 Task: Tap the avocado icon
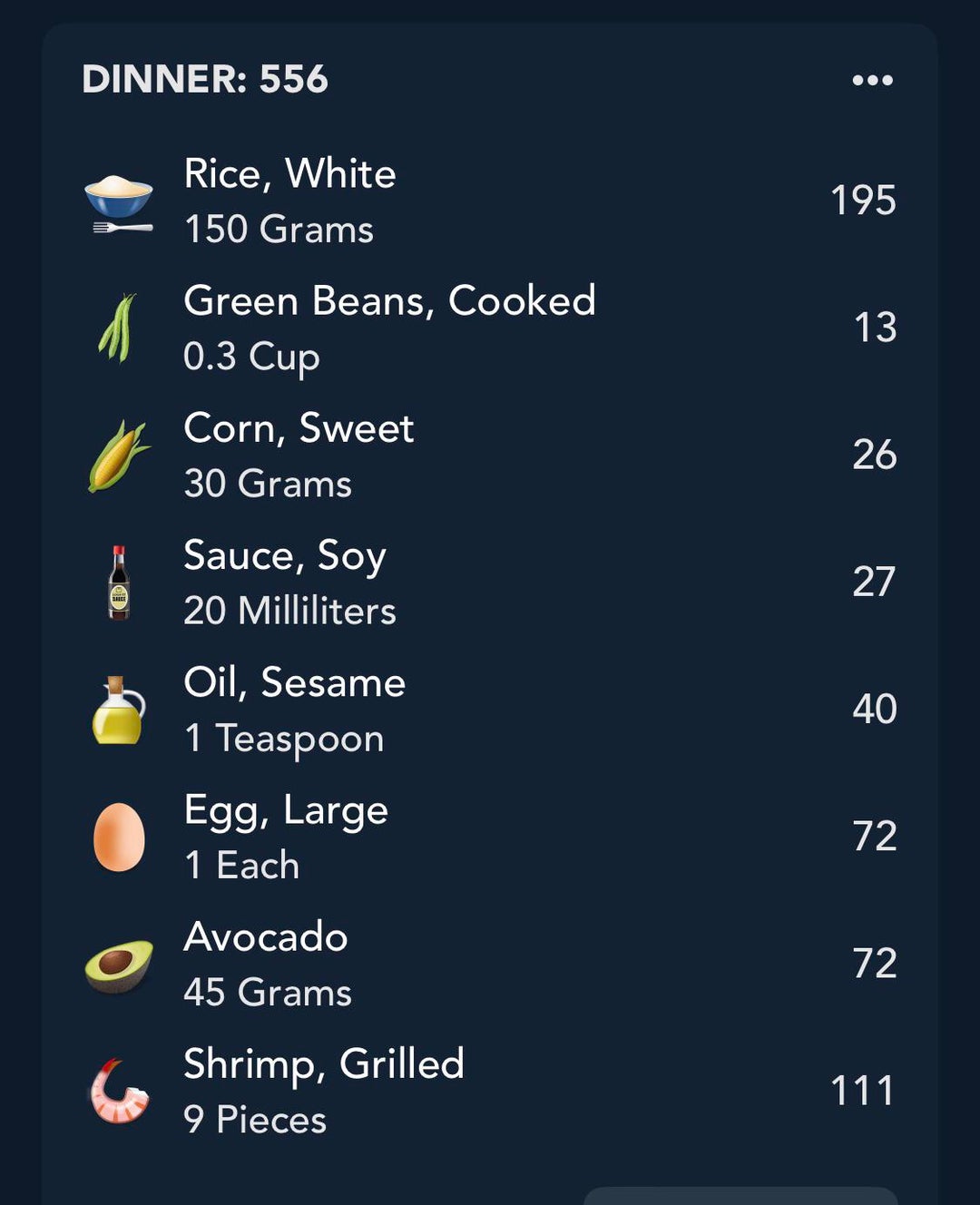119,965
